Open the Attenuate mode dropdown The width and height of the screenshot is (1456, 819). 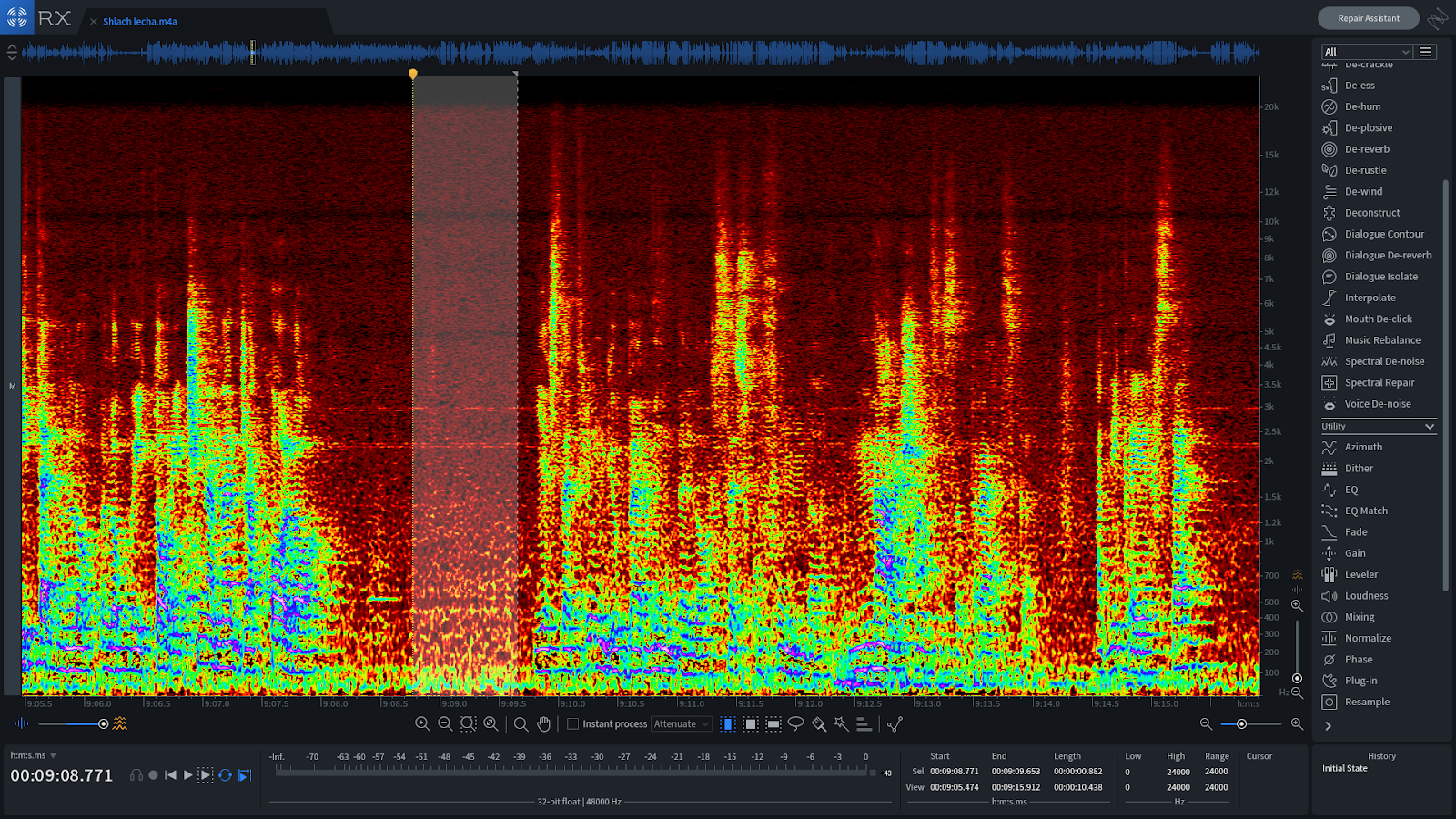682,724
